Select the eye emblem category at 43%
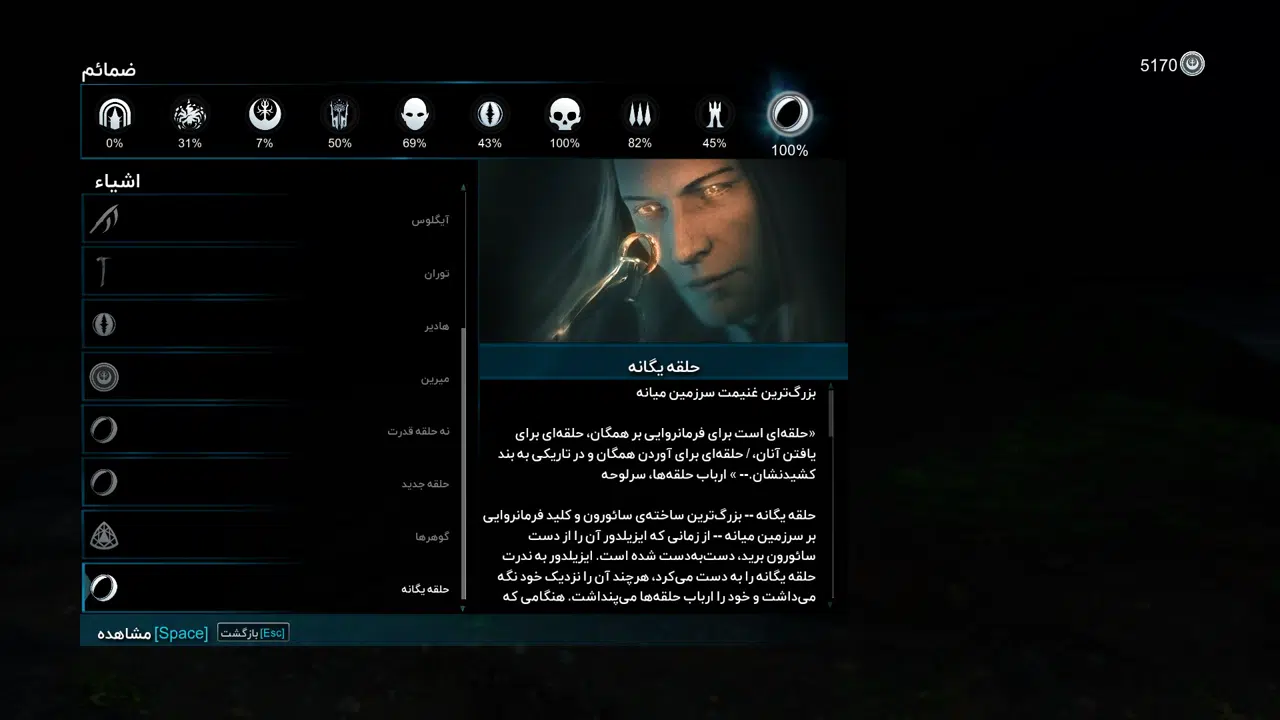Screen dimensions: 1280x720 coord(489,114)
